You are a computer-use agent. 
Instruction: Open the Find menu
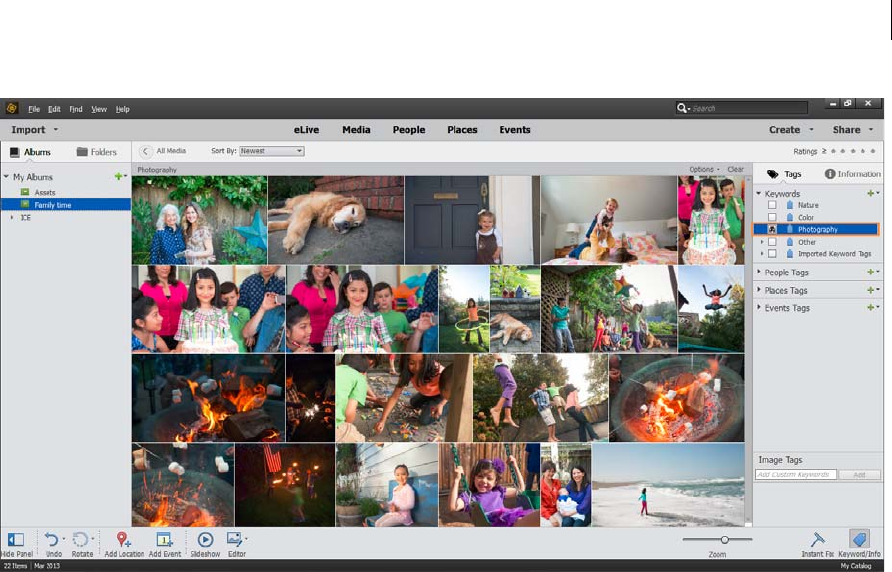coord(76,109)
